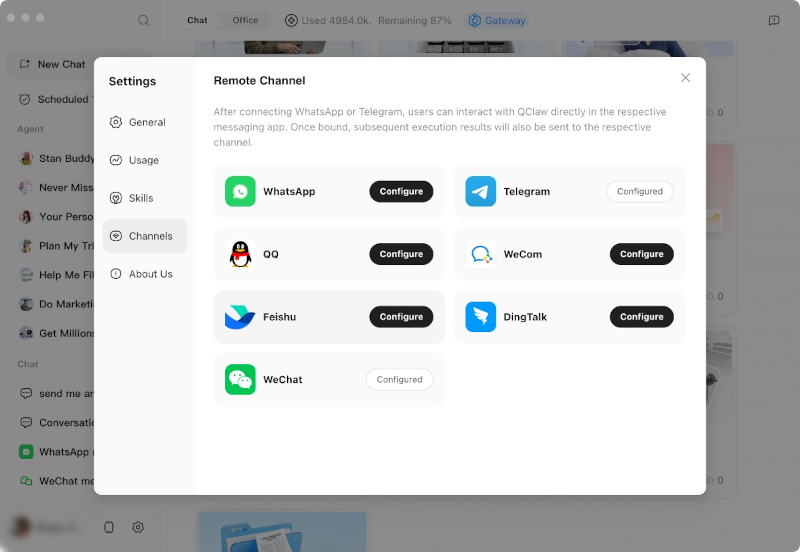800x552 pixels.
Task: Close the Settings dialog
Action: pyautogui.click(x=685, y=78)
